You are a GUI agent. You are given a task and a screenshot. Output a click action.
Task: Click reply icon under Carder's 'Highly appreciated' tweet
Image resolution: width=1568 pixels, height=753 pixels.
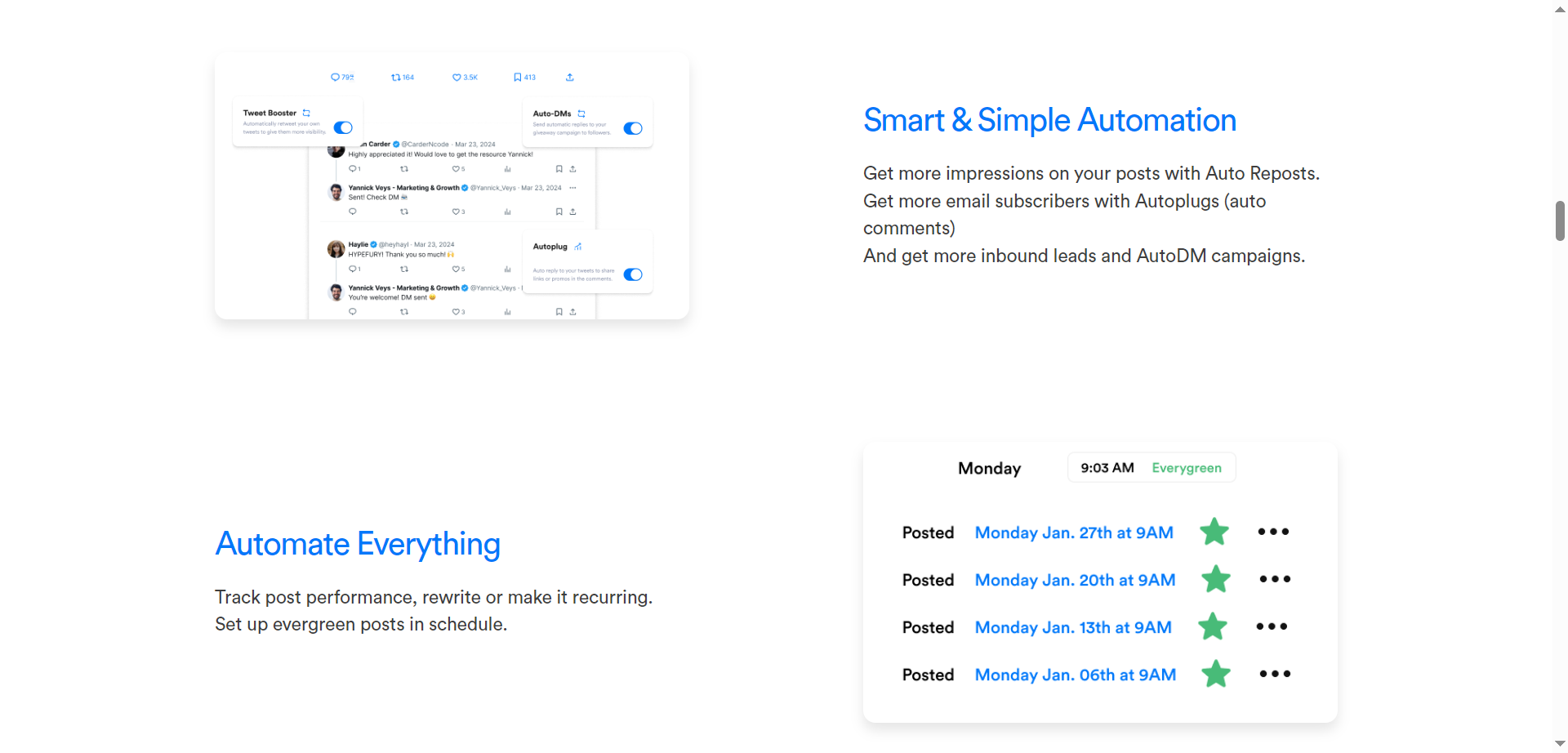[x=352, y=169]
